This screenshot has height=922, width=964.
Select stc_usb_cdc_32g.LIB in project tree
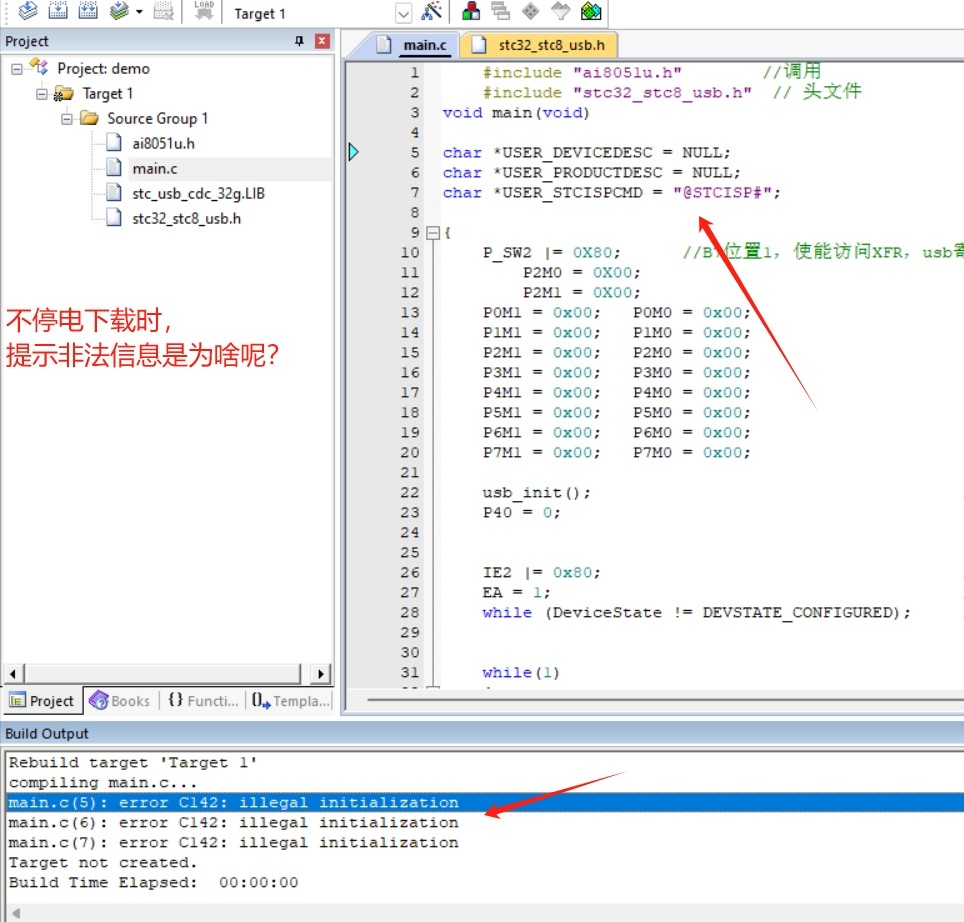(196, 194)
